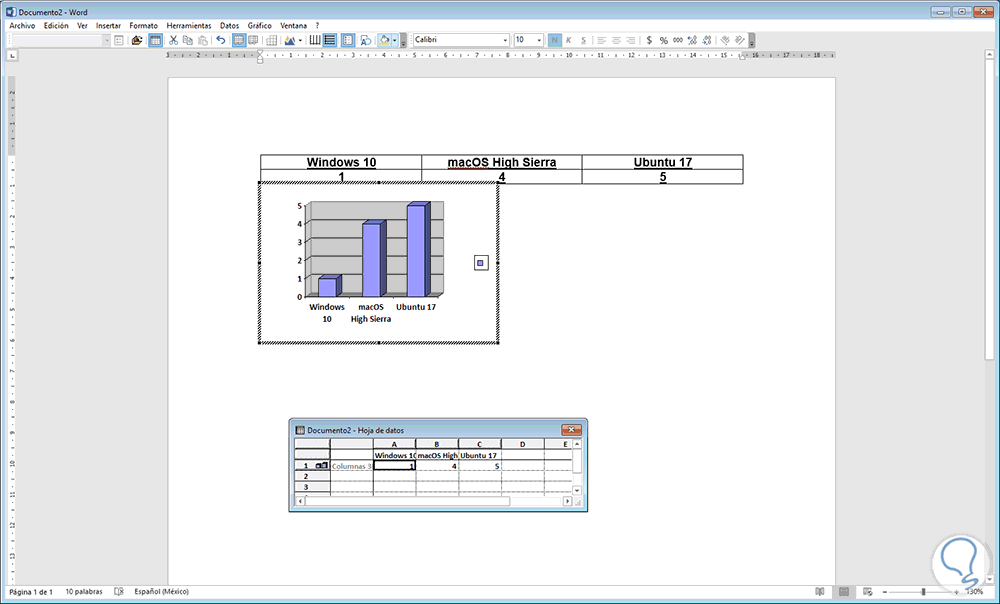Screen dimensions: 1000x604
Task: Click the Currency Style dollar icon
Action: [x=649, y=40]
